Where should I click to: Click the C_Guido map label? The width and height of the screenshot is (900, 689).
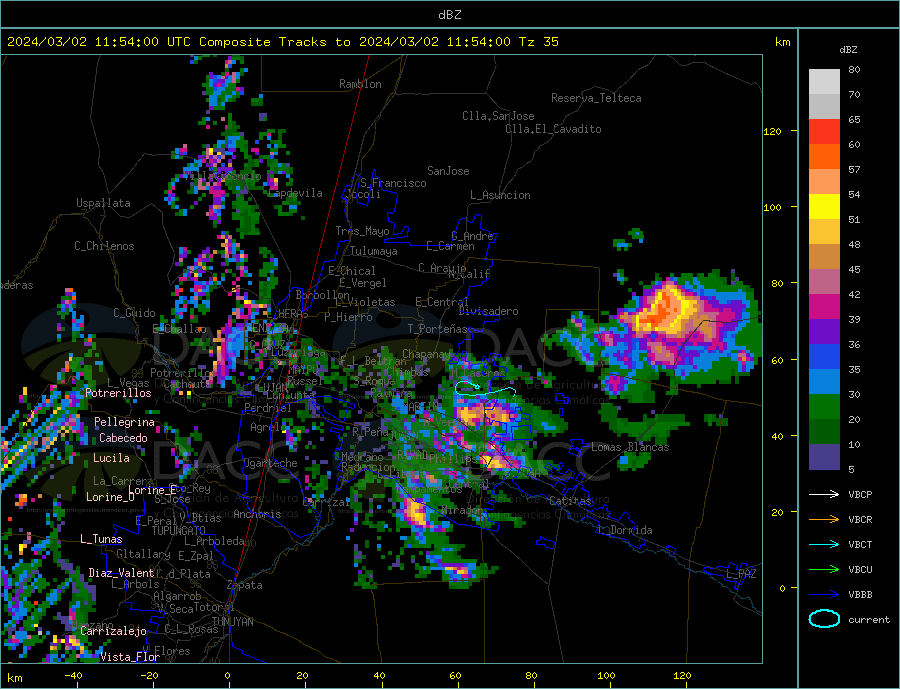coord(134,313)
